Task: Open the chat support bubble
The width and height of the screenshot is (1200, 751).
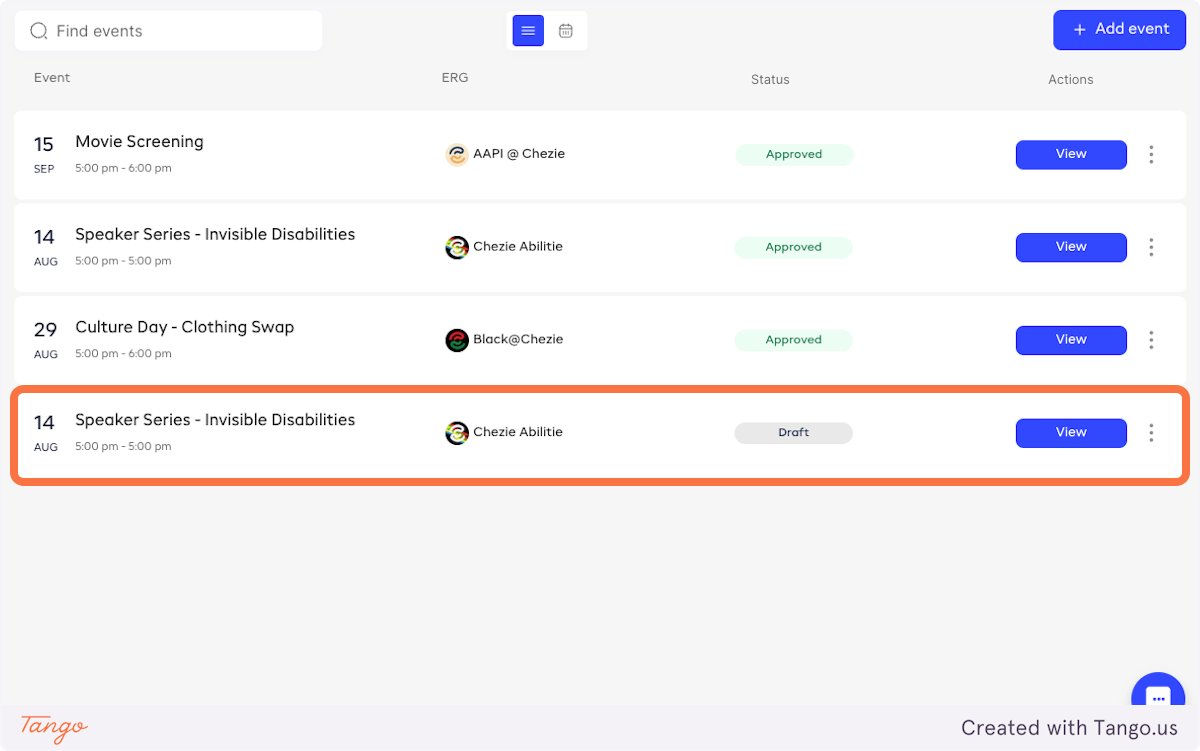Action: tap(1157, 698)
